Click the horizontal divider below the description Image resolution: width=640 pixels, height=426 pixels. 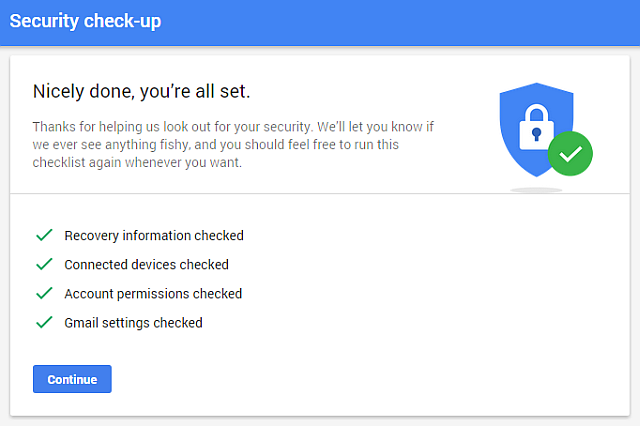(x=320, y=193)
